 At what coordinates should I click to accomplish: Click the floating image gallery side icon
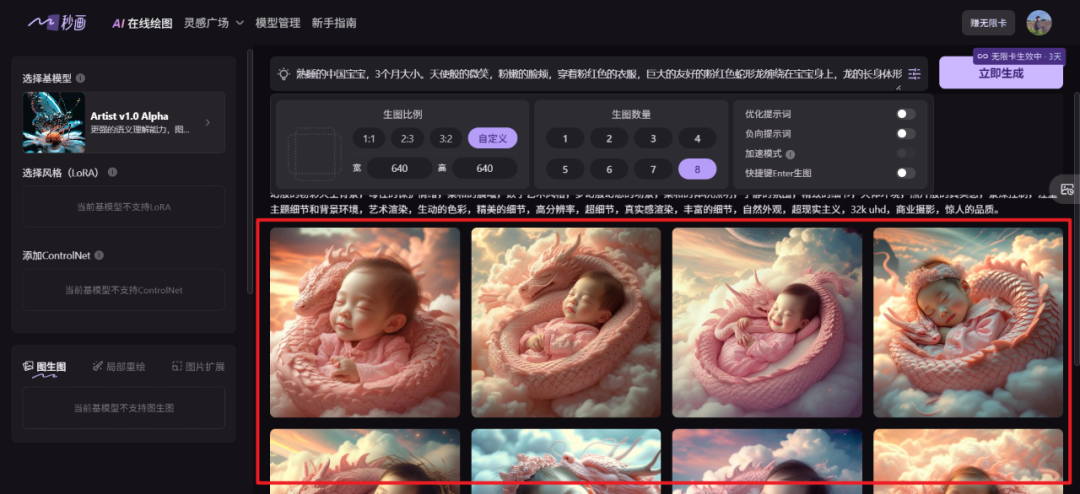coord(1067,188)
